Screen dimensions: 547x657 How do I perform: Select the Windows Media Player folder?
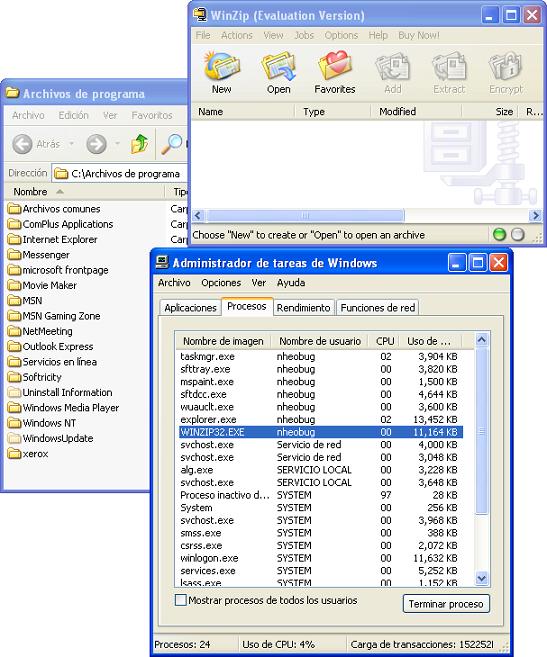pyautogui.click(x=64, y=408)
